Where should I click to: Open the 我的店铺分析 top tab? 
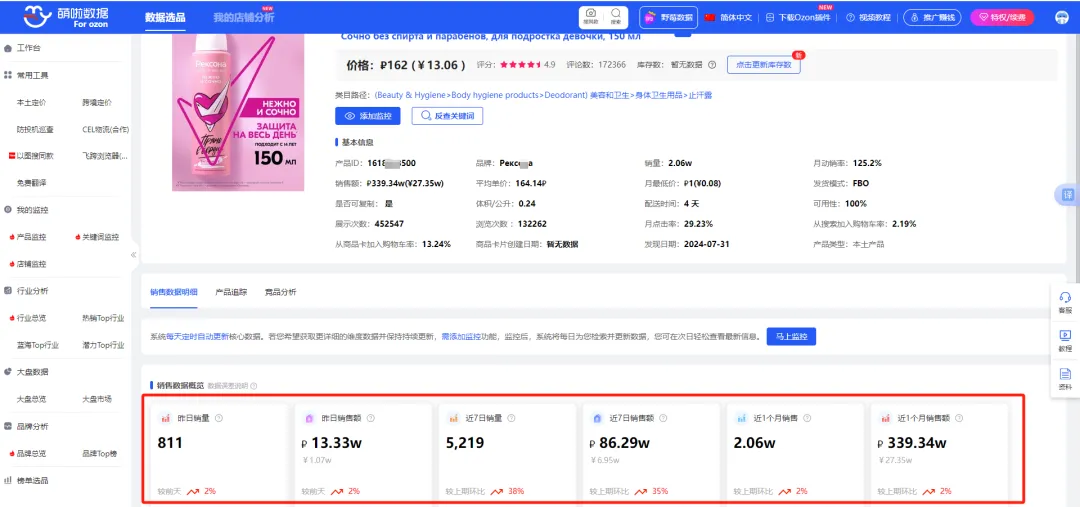coord(243,18)
